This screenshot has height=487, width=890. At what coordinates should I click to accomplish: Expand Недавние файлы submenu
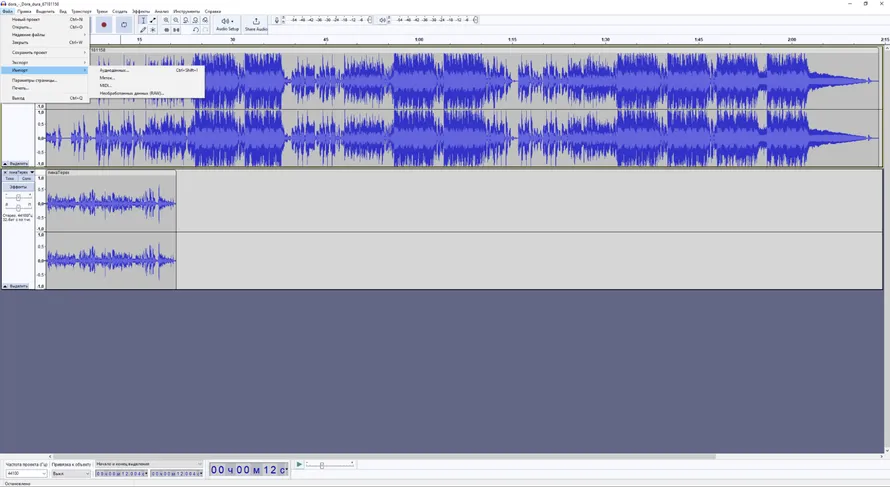pos(45,35)
